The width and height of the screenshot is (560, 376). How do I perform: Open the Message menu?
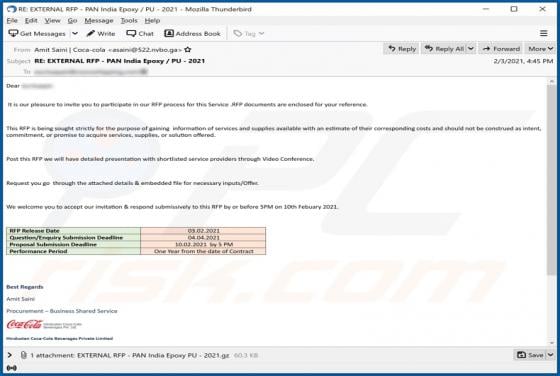click(x=99, y=21)
